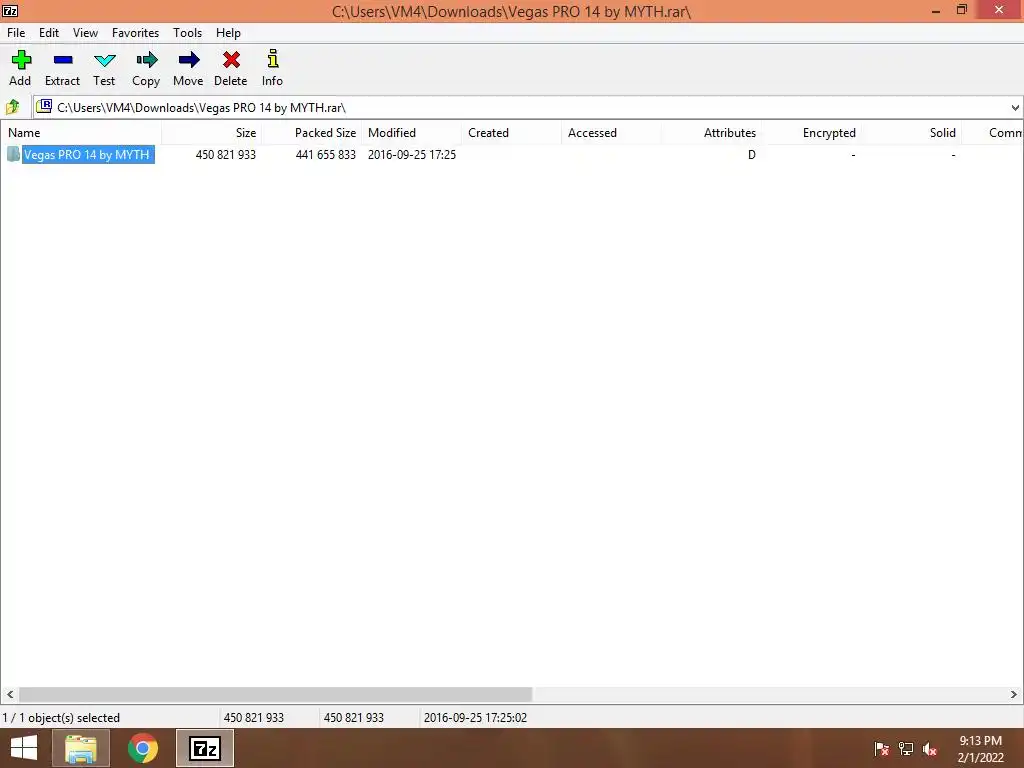The image size is (1024, 768).
Task: Click the 7z logo in title bar
Action: click(10, 10)
